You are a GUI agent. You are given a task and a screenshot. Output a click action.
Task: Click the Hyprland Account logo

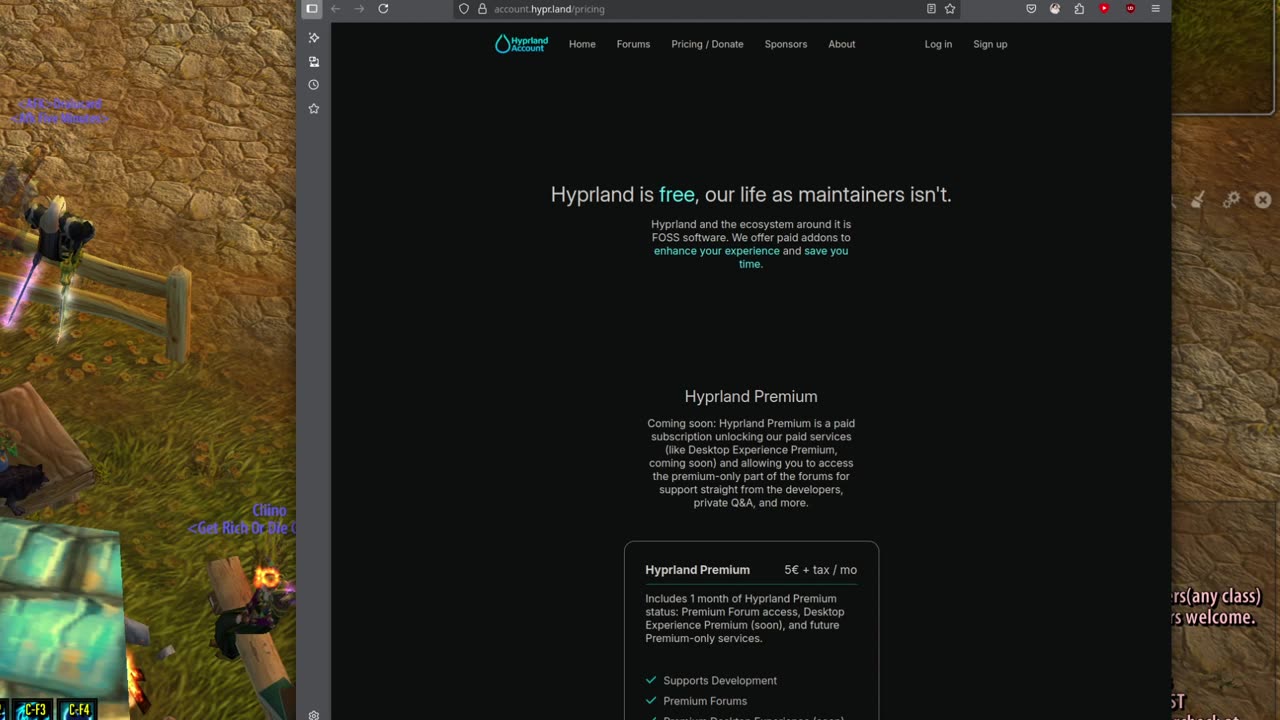point(521,44)
